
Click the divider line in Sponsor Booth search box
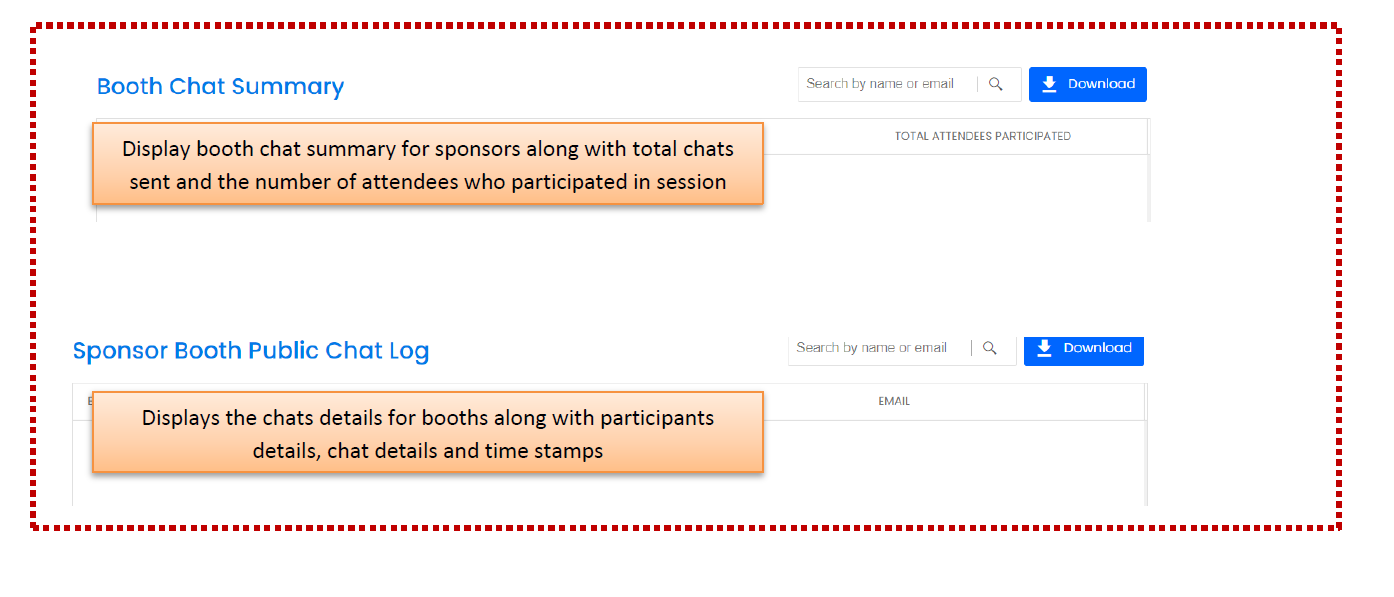click(972, 348)
